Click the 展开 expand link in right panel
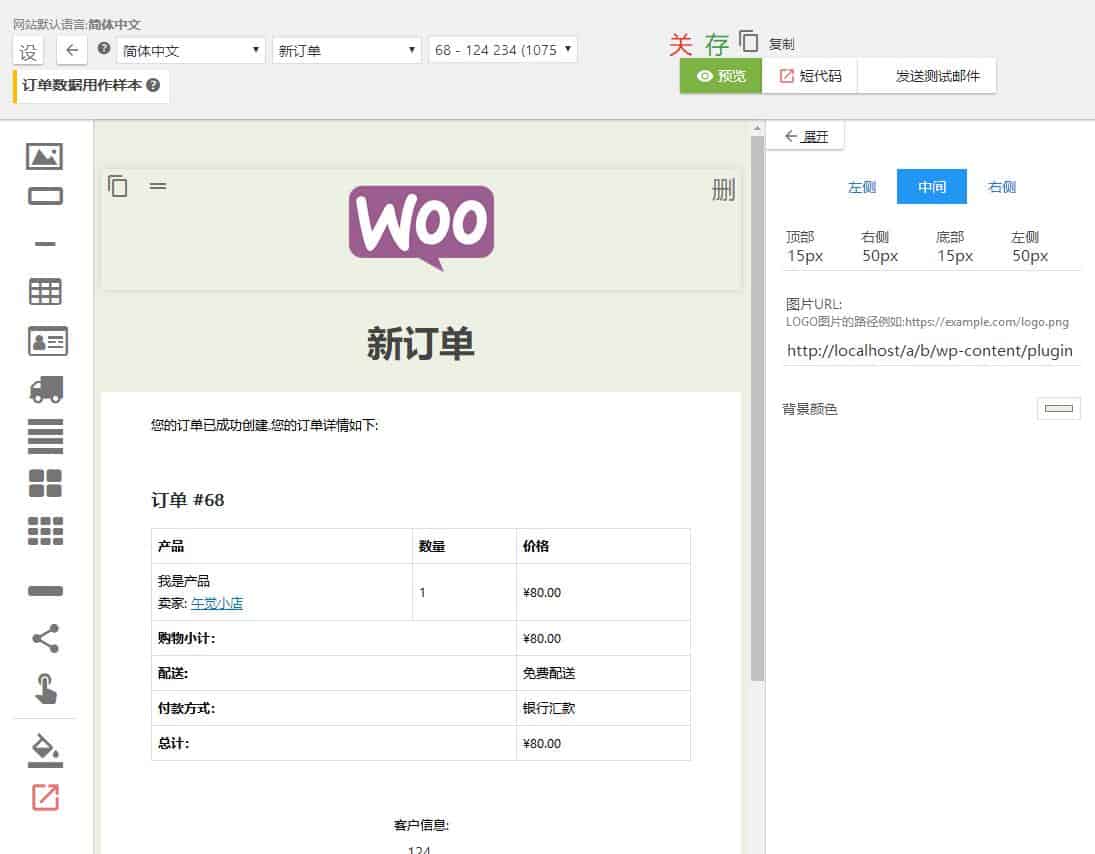 [x=807, y=136]
